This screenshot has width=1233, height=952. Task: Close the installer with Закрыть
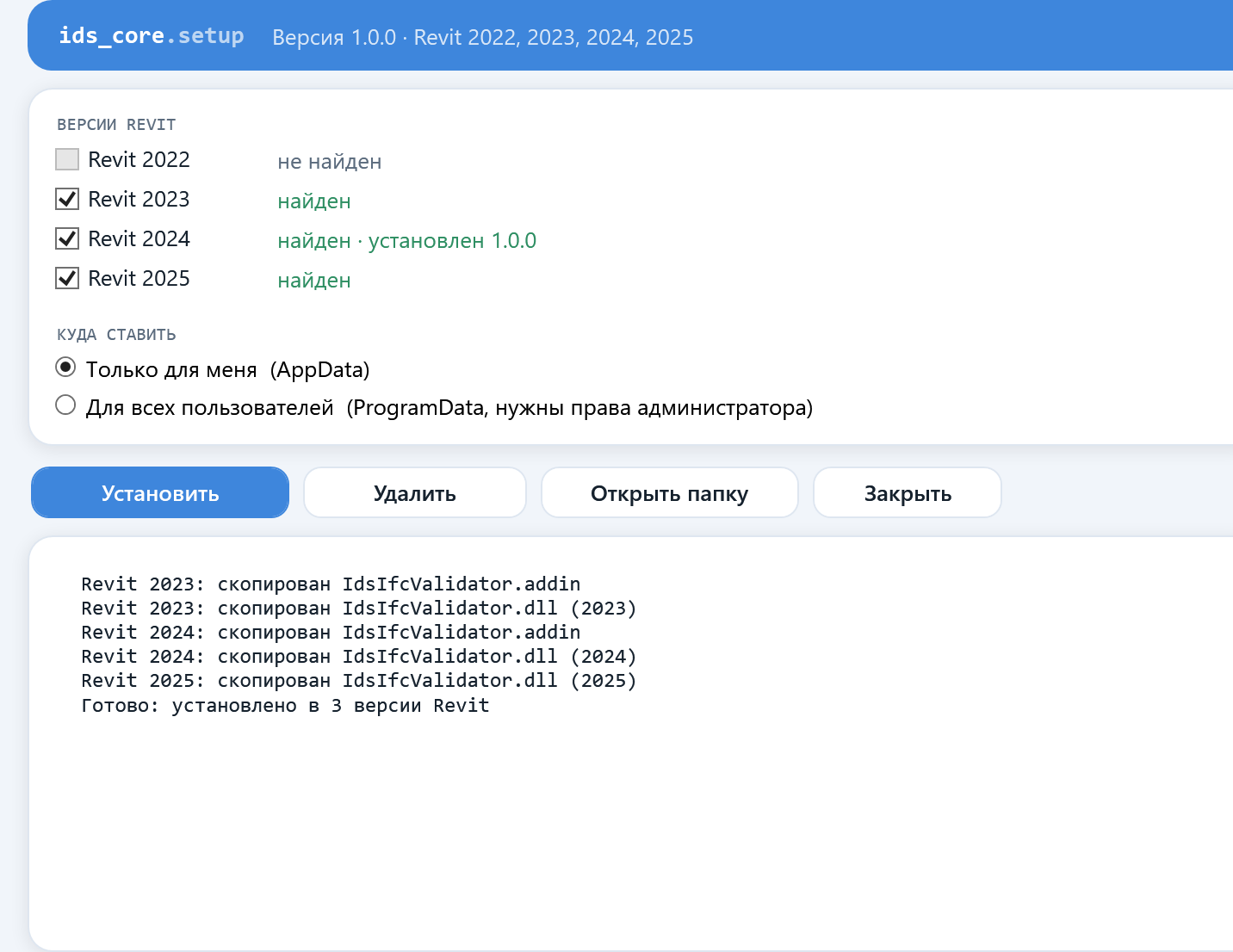(x=908, y=492)
